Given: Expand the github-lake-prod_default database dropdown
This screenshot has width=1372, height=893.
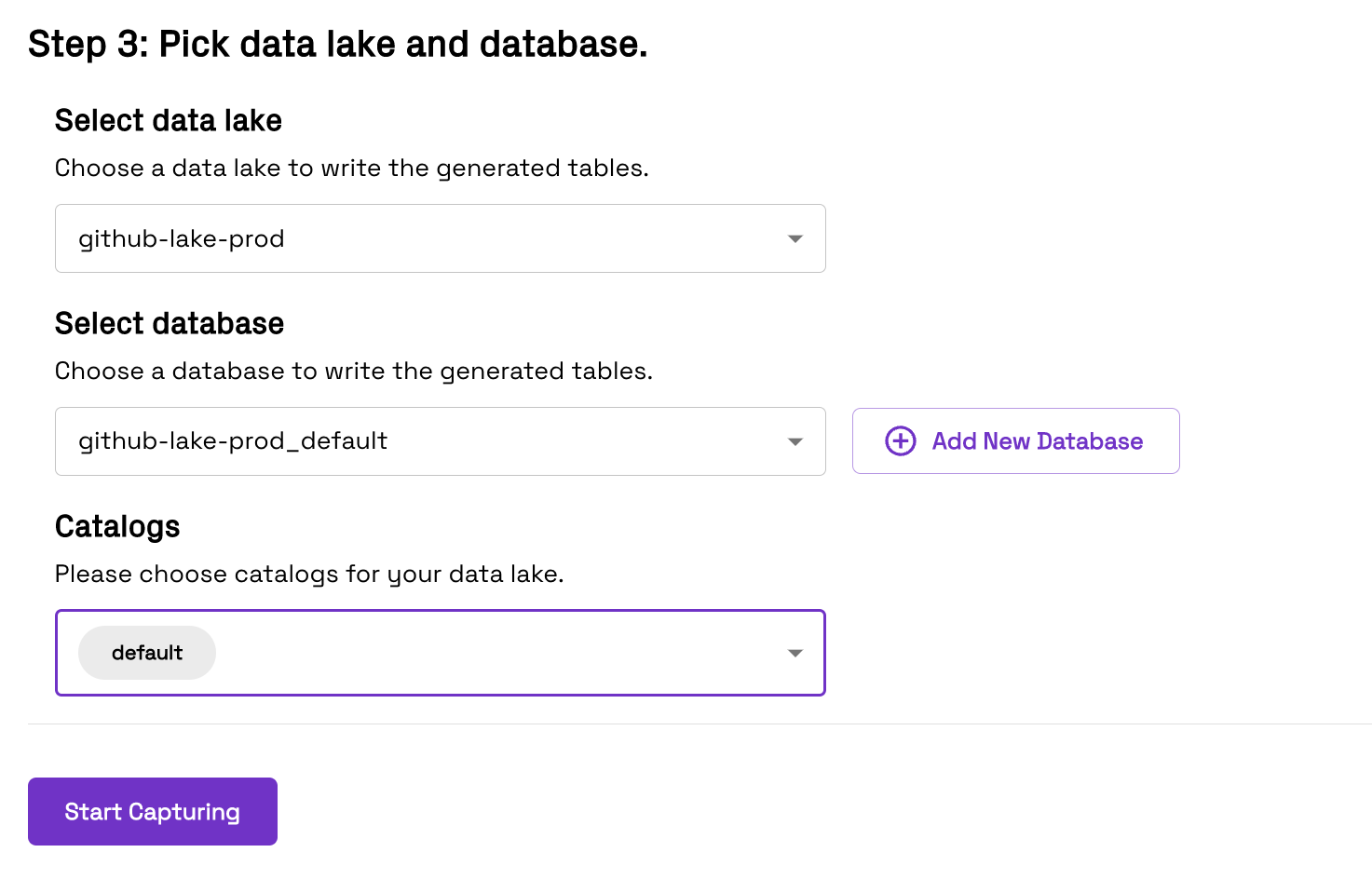Looking at the screenshot, I should click(x=440, y=441).
